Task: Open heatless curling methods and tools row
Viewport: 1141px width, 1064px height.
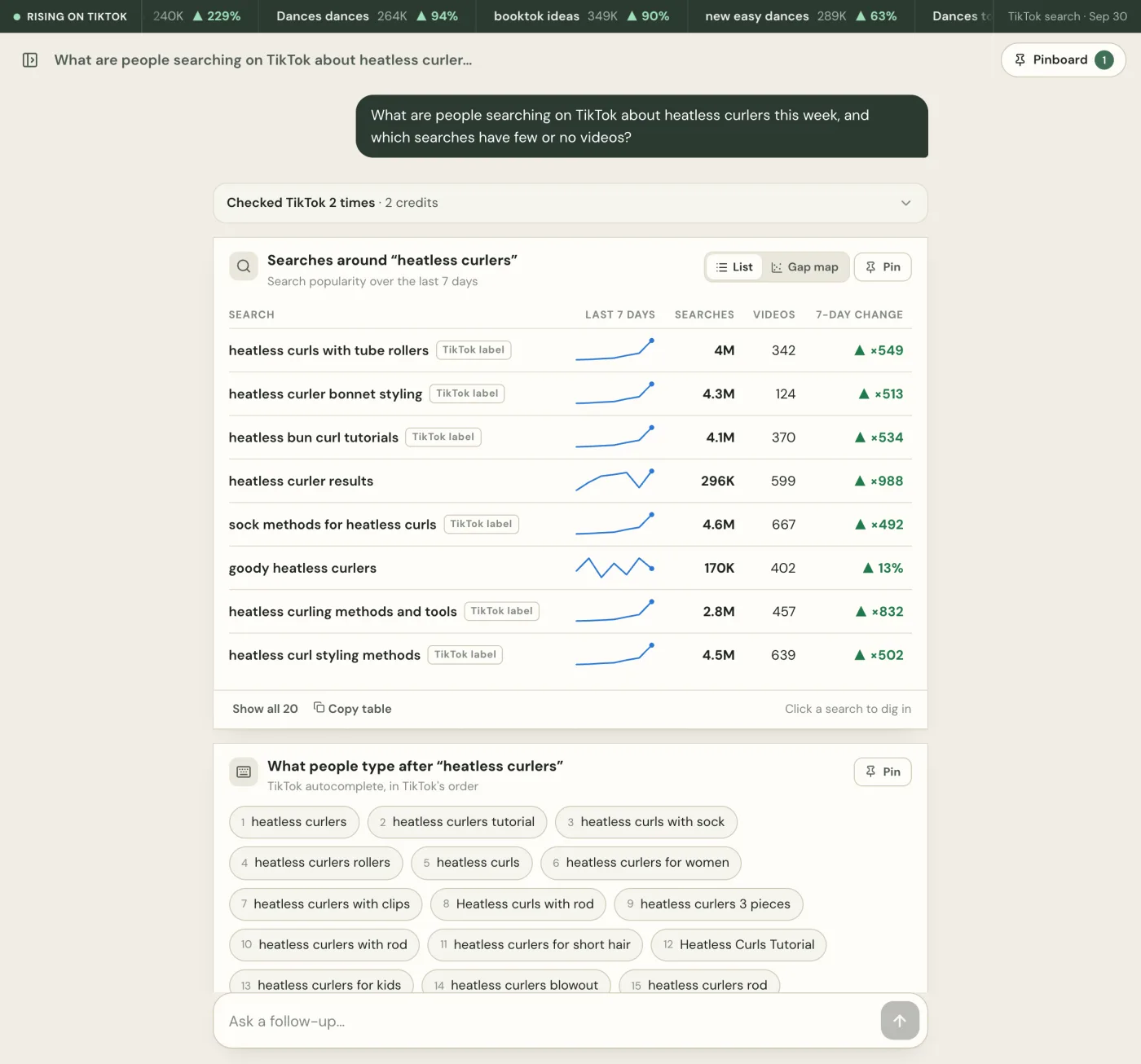Action: 570,611
